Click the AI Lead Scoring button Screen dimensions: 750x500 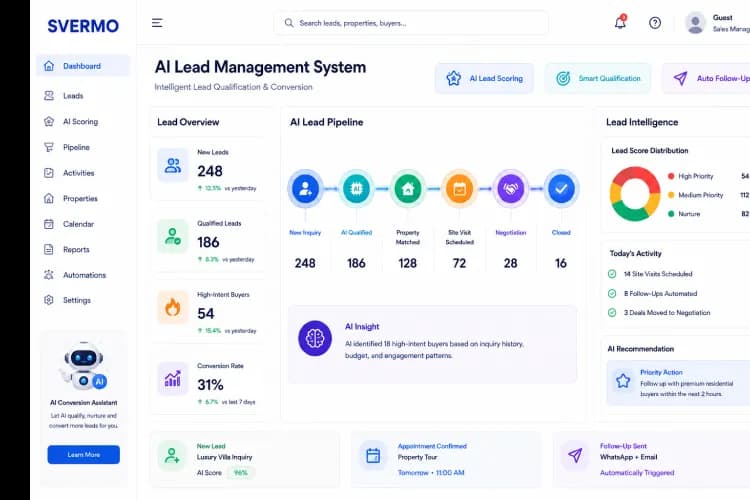(x=484, y=78)
